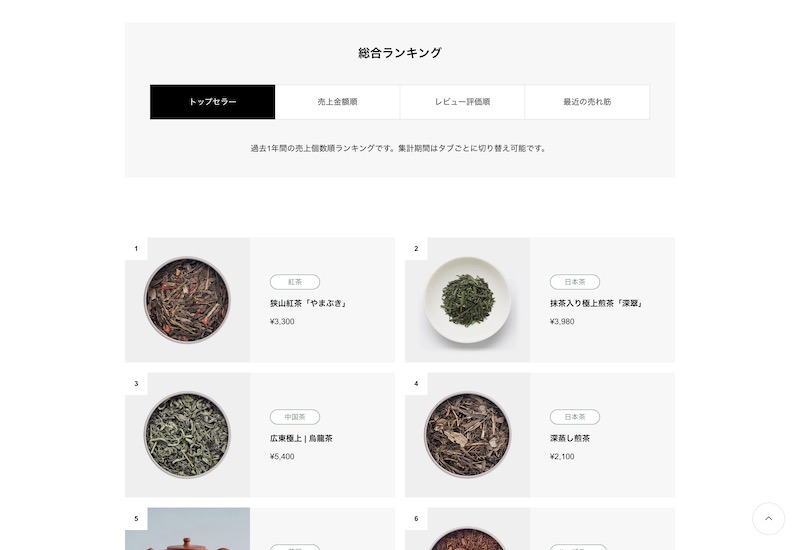
Task: Click the 日本茶 tag on the 深翠 item
Action: click(x=575, y=282)
